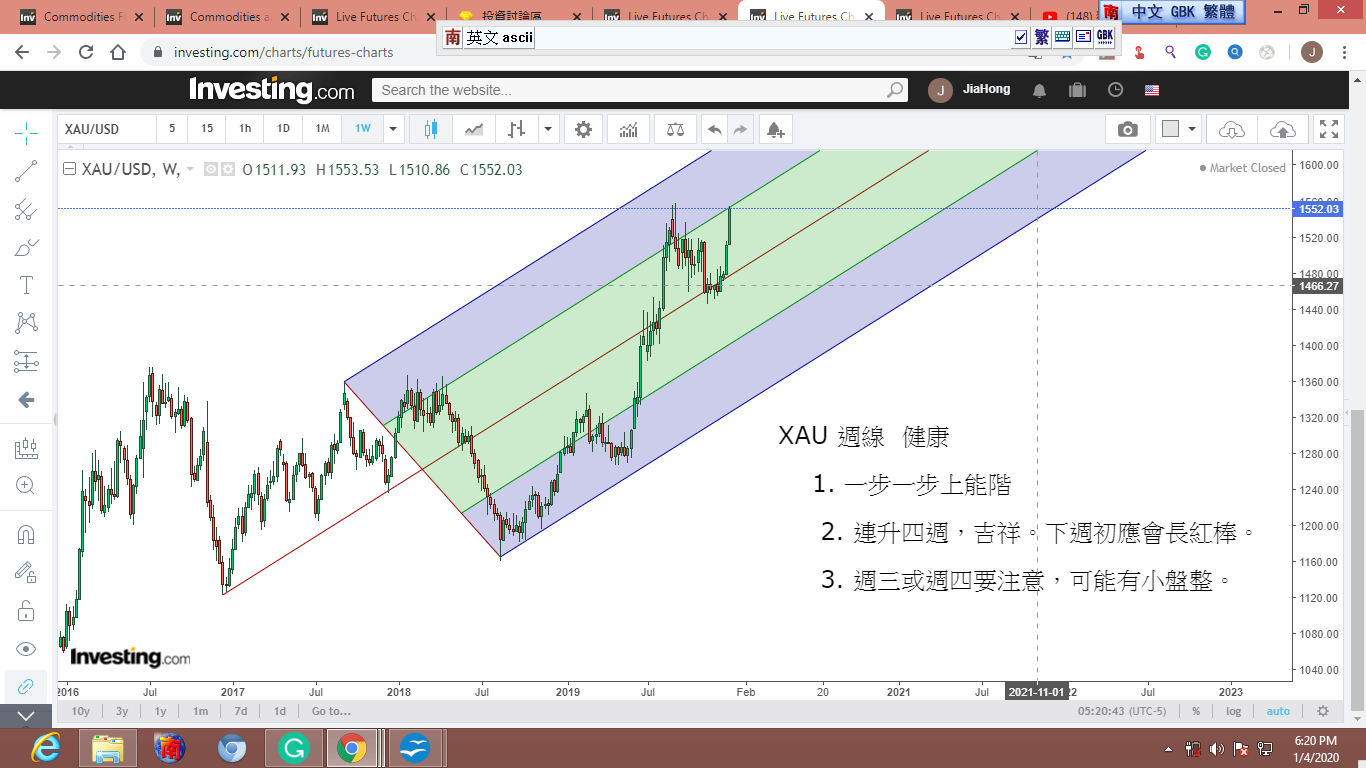Set interval to 1h

pos(245,129)
